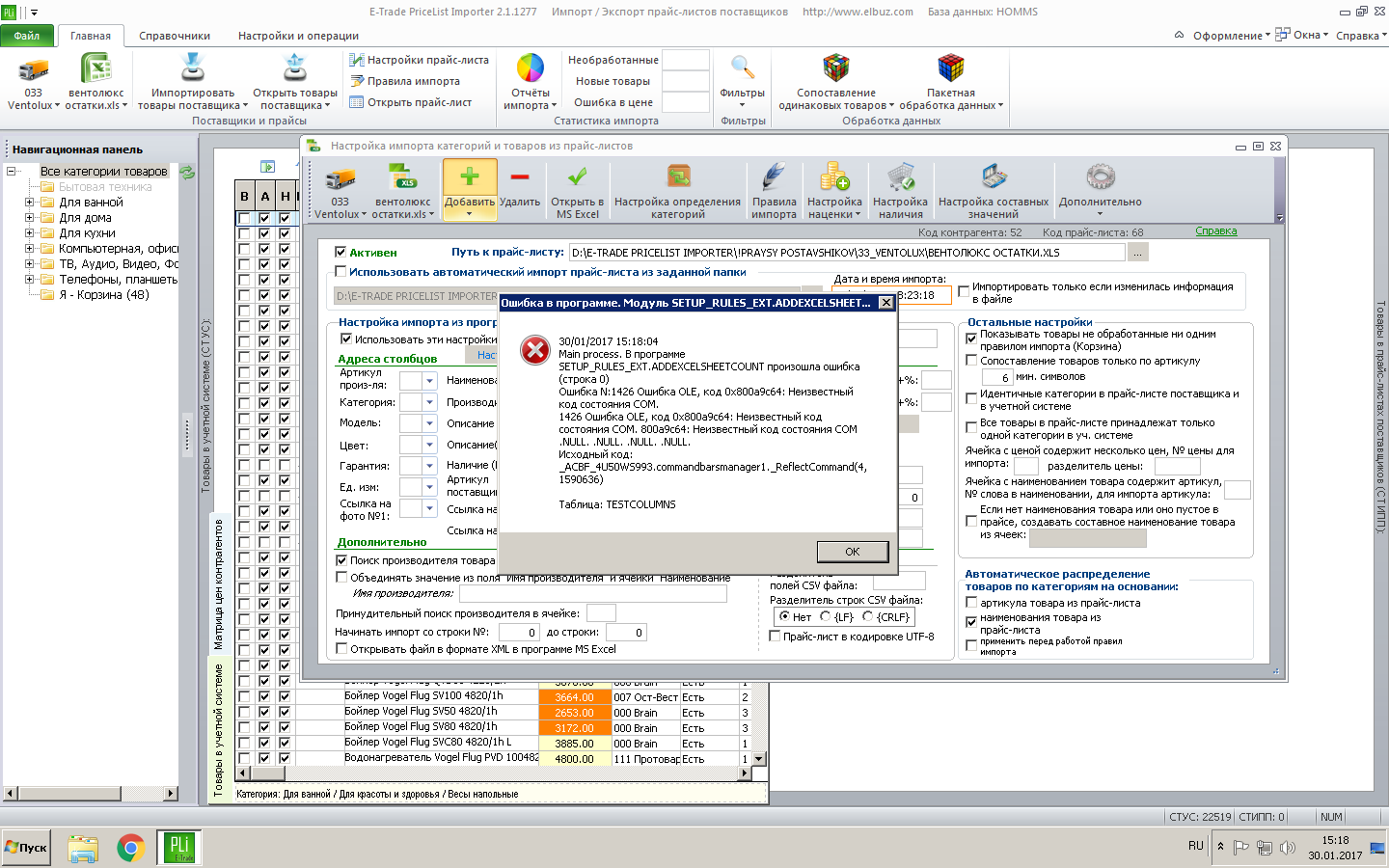Enable Открывать файл в формате XML checkbox
1389x868 pixels.
click(x=341, y=649)
